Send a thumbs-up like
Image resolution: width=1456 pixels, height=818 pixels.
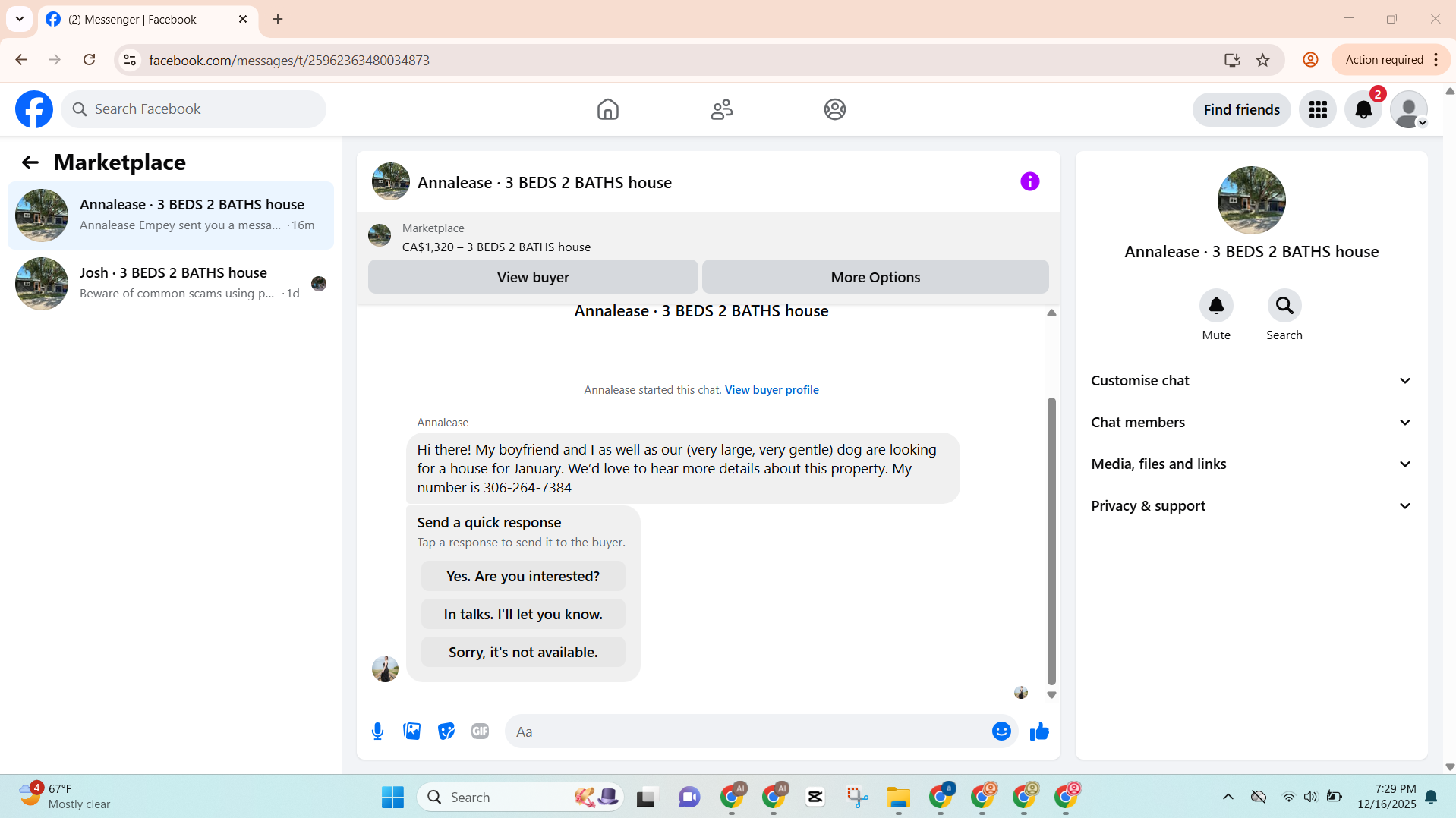coord(1039,731)
